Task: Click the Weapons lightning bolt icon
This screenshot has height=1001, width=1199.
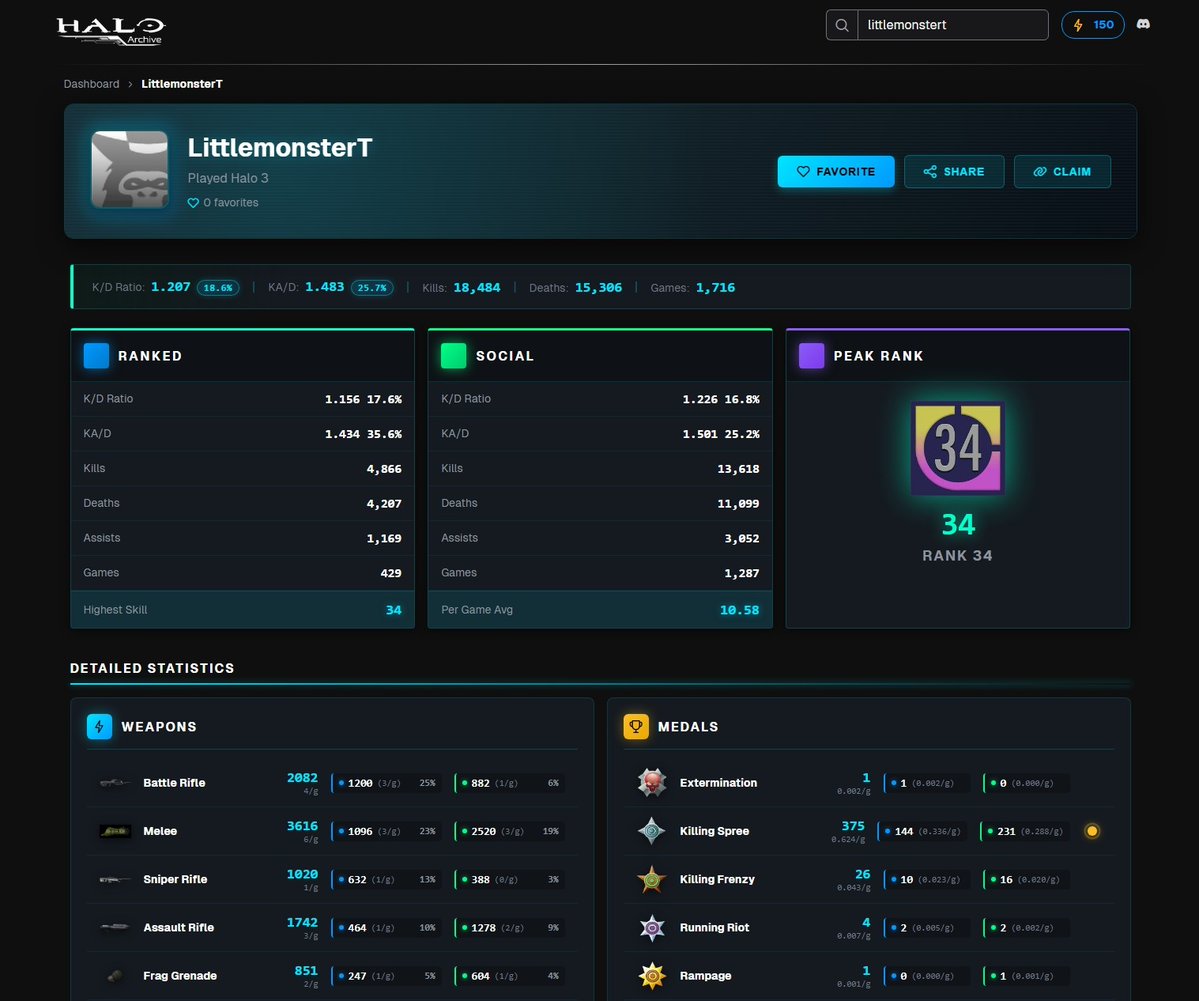Action: (99, 726)
